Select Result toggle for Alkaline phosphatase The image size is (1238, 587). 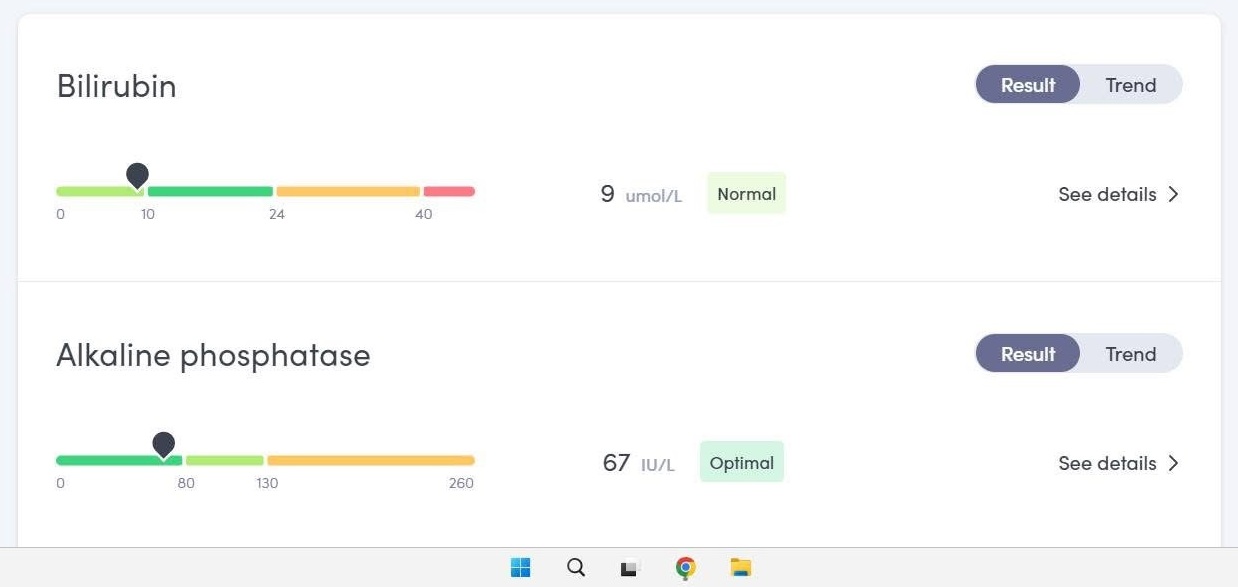(x=1028, y=354)
